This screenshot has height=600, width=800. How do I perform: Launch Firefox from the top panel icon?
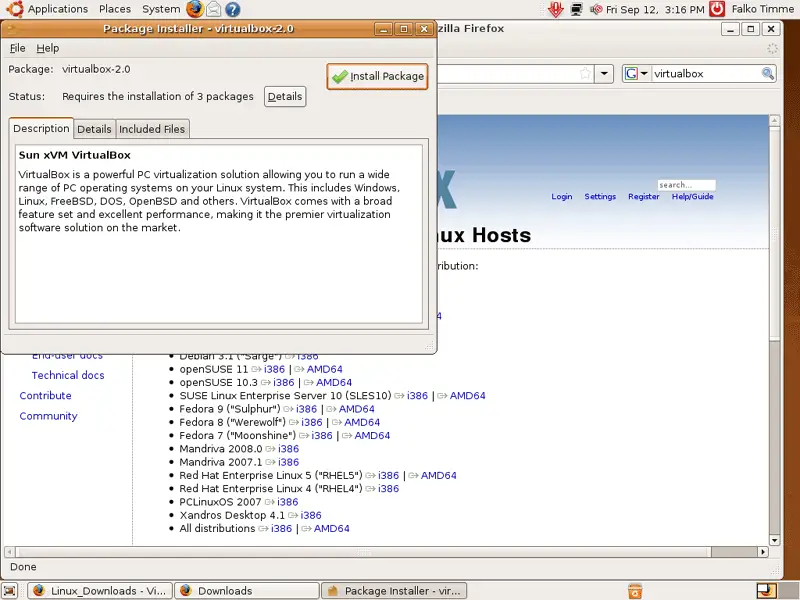click(194, 9)
